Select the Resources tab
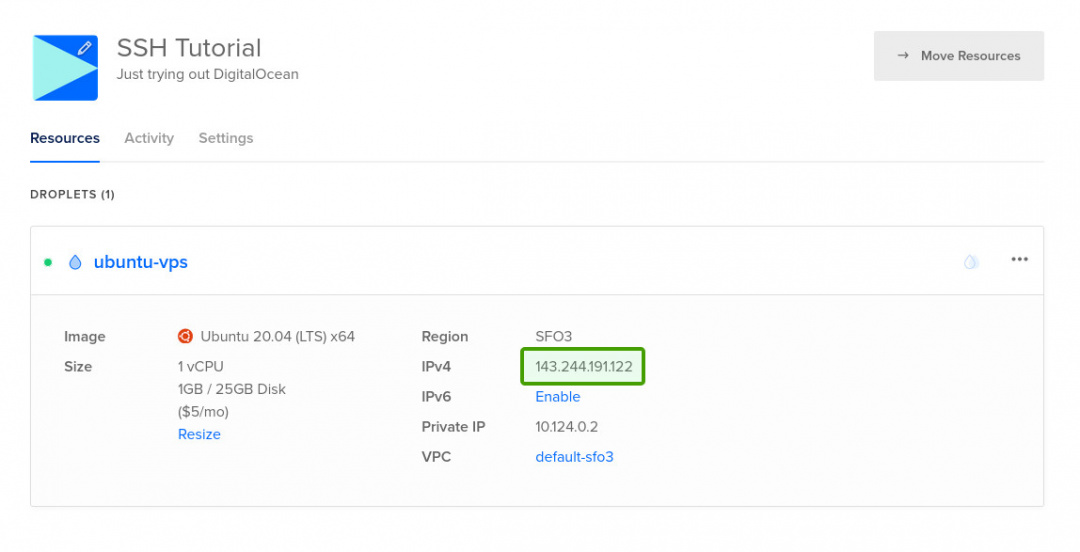This screenshot has height=552, width=1080. coord(65,138)
